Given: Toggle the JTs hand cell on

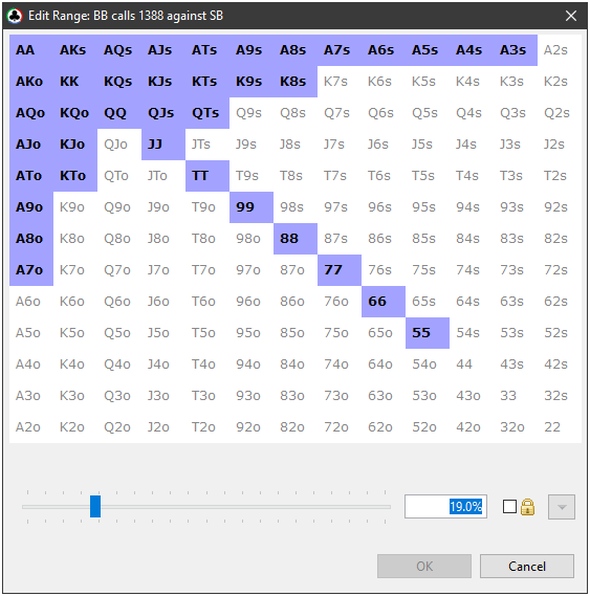Looking at the screenshot, I should tap(207, 144).
